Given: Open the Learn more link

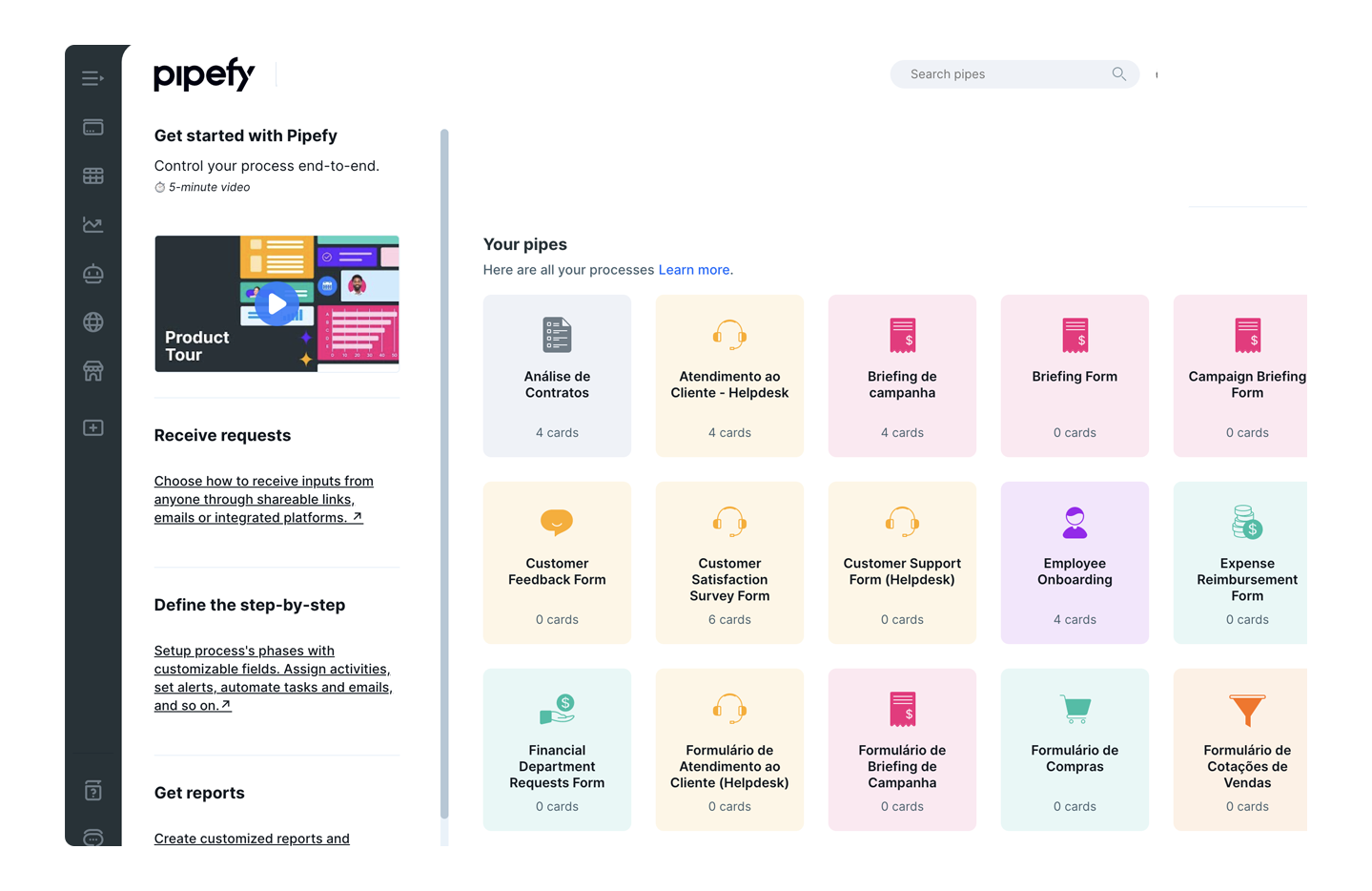Looking at the screenshot, I should (695, 270).
